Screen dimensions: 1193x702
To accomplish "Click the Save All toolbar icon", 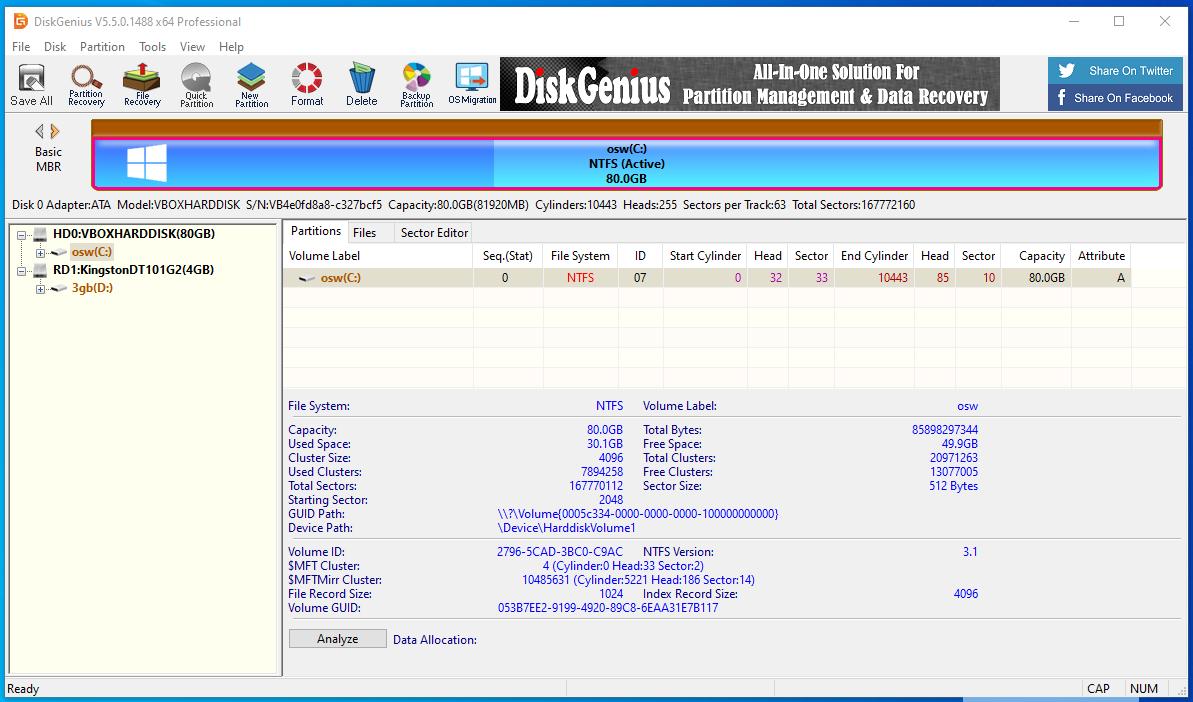I will point(31,84).
